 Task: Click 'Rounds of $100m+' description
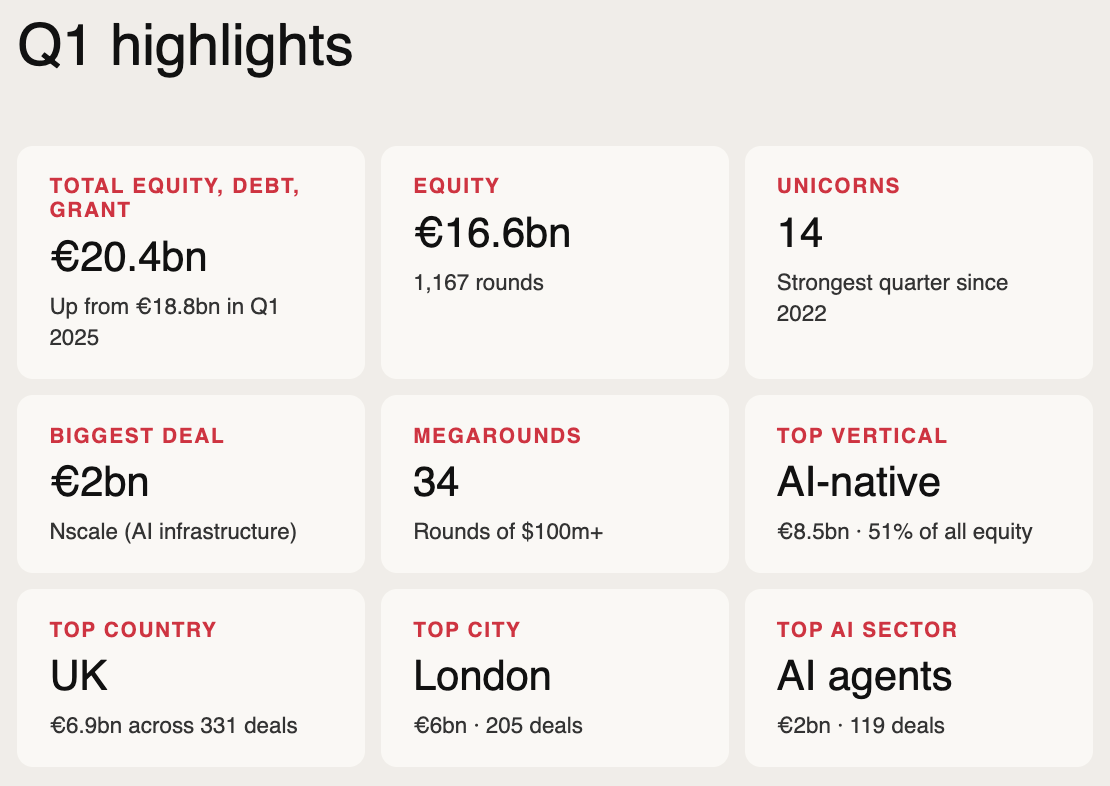pyautogui.click(x=508, y=532)
